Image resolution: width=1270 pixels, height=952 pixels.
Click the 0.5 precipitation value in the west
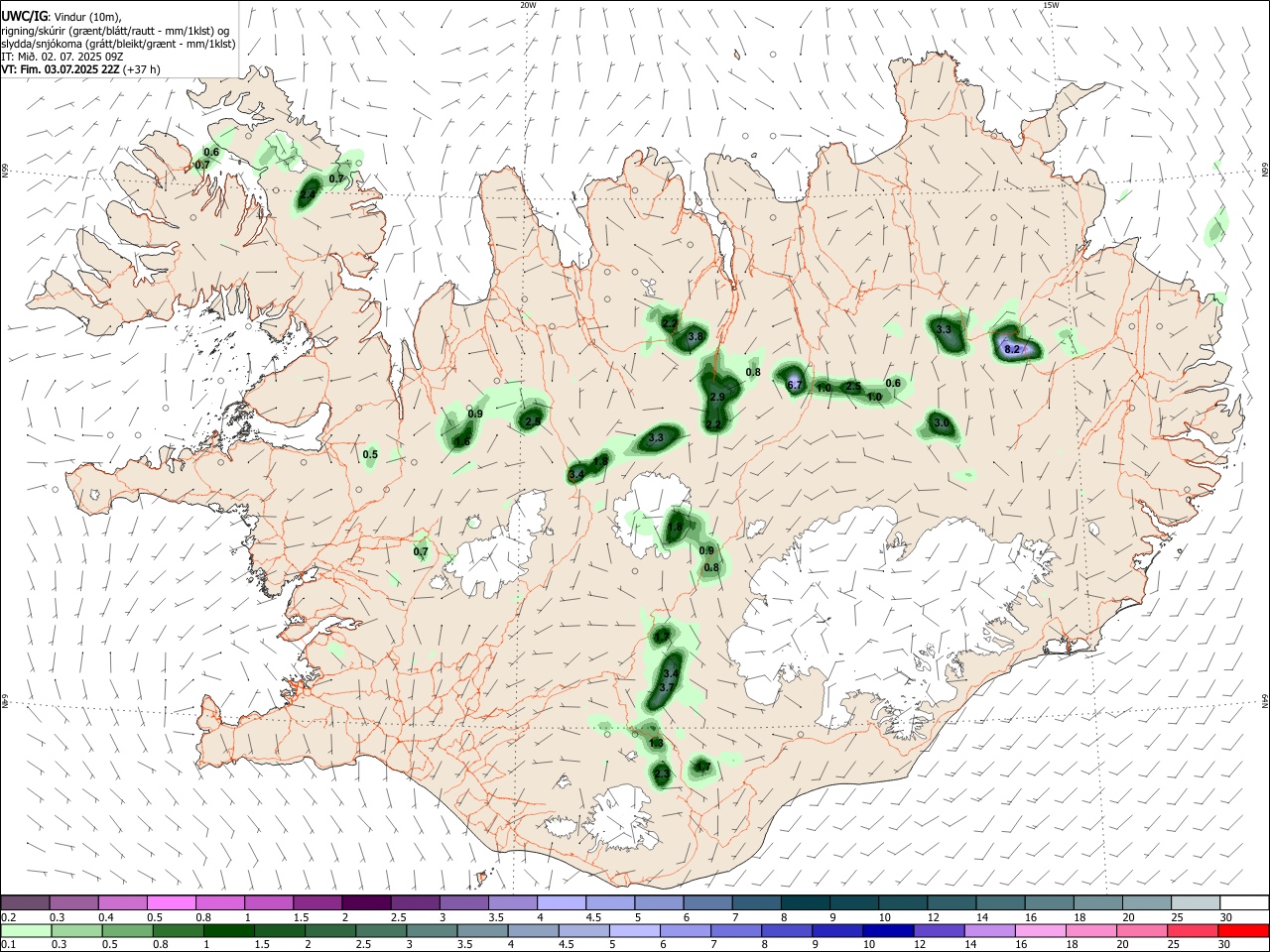click(x=370, y=454)
